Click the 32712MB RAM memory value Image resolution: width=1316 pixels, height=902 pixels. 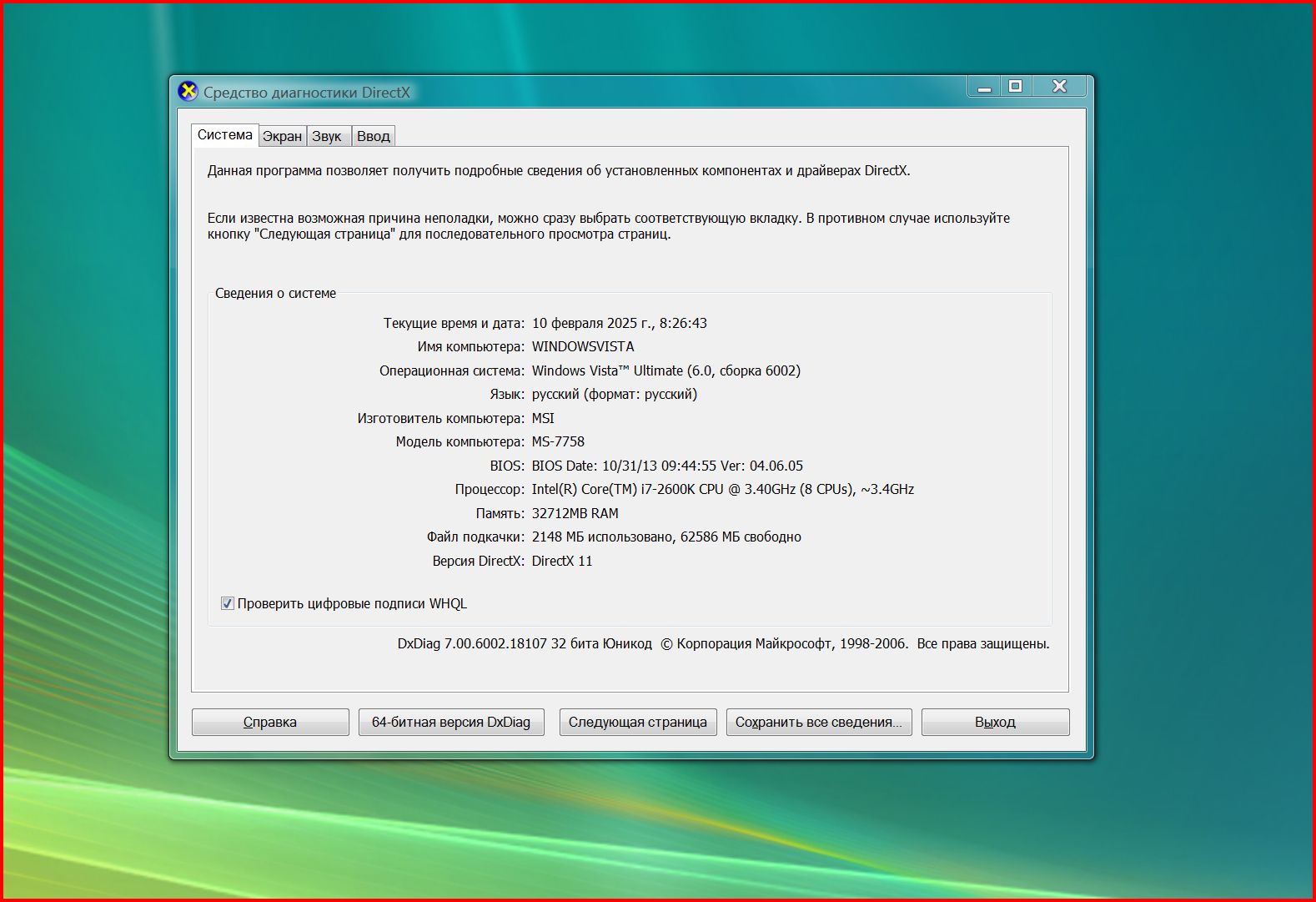575,513
